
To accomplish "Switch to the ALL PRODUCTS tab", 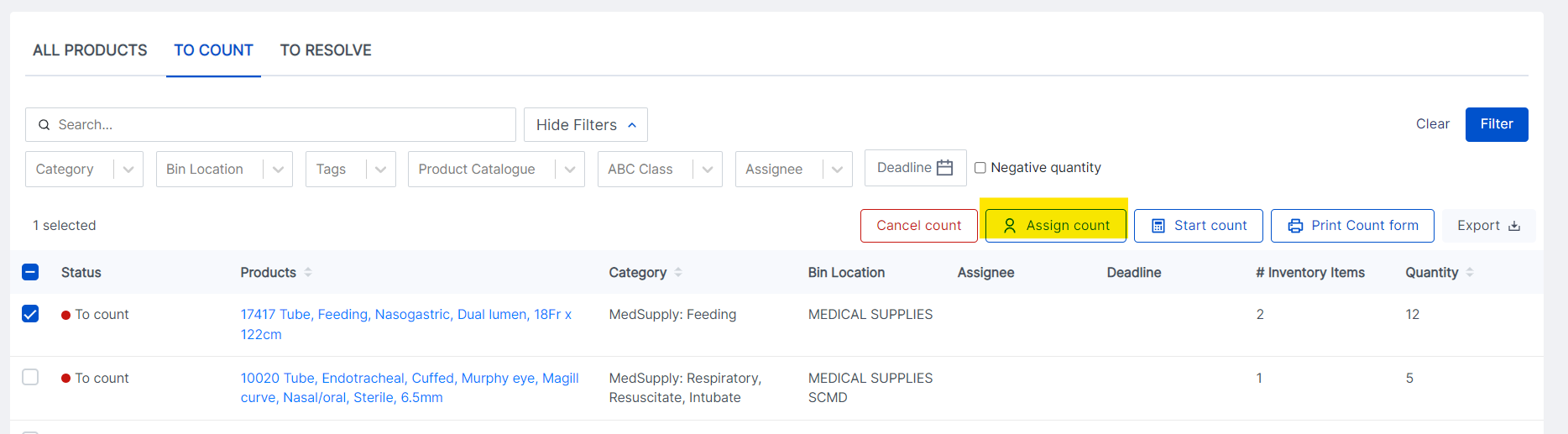I will 90,50.
